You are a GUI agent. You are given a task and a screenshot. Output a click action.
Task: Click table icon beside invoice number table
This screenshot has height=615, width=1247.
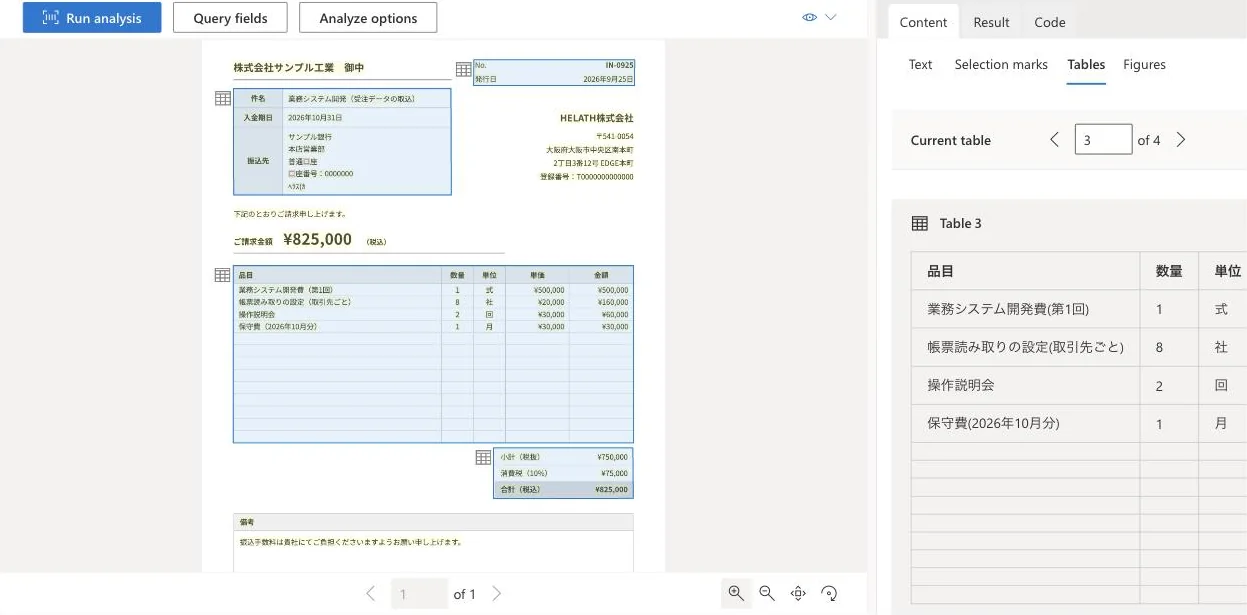pyautogui.click(x=464, y=69)
